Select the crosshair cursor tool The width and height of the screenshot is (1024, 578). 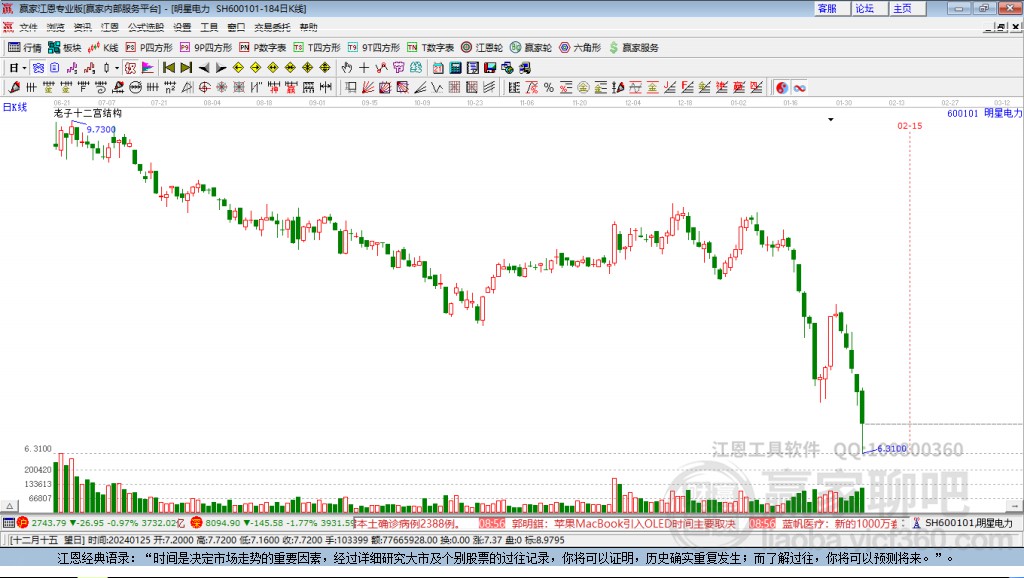tap(364, 68)
